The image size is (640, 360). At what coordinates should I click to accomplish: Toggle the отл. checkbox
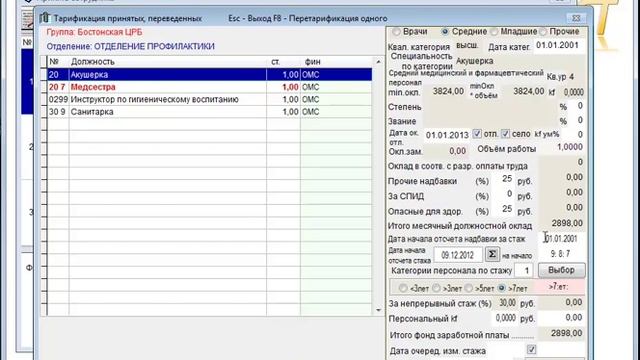(477, 133)
